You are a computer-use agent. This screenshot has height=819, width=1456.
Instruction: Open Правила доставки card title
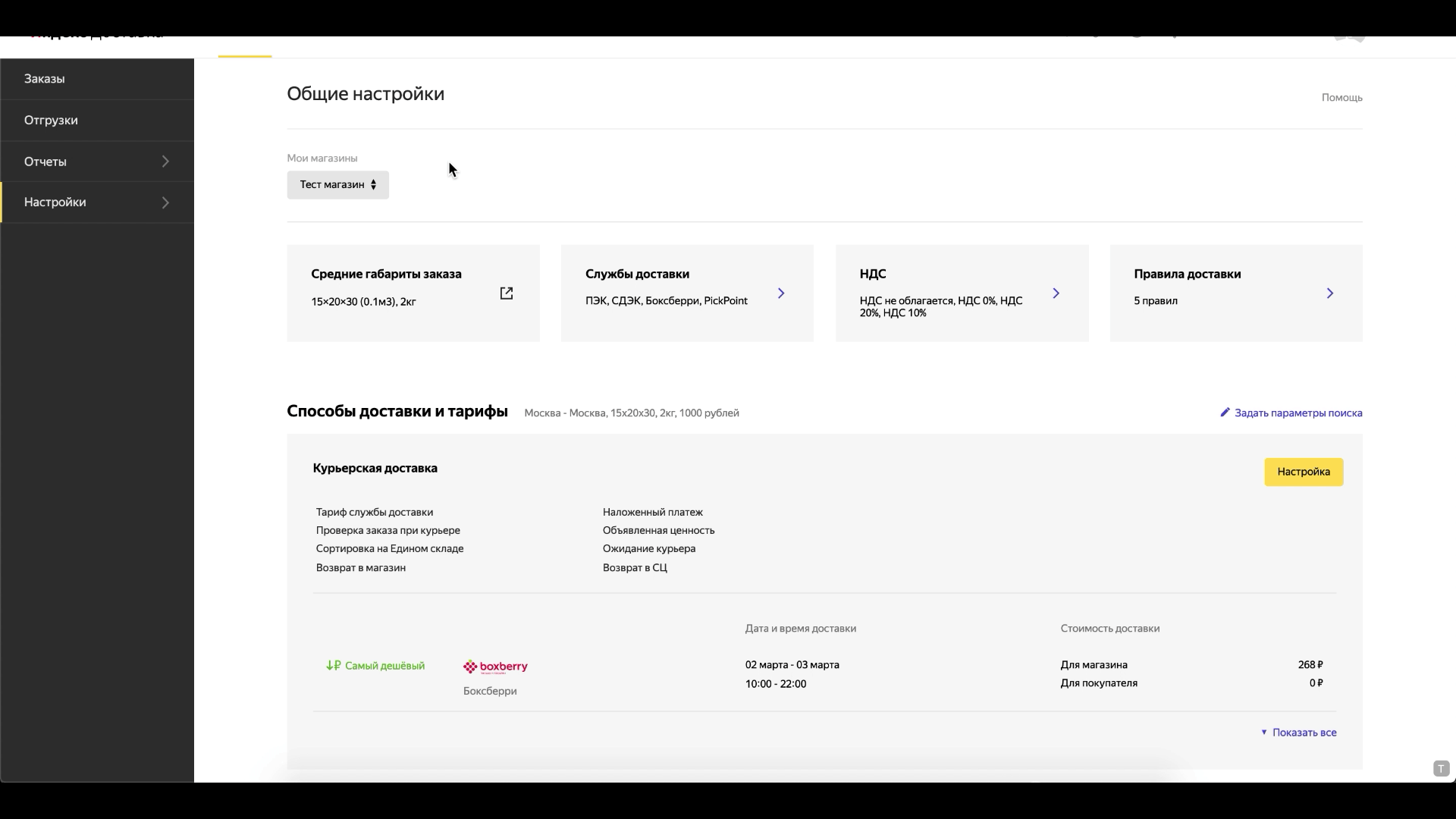1187,275
